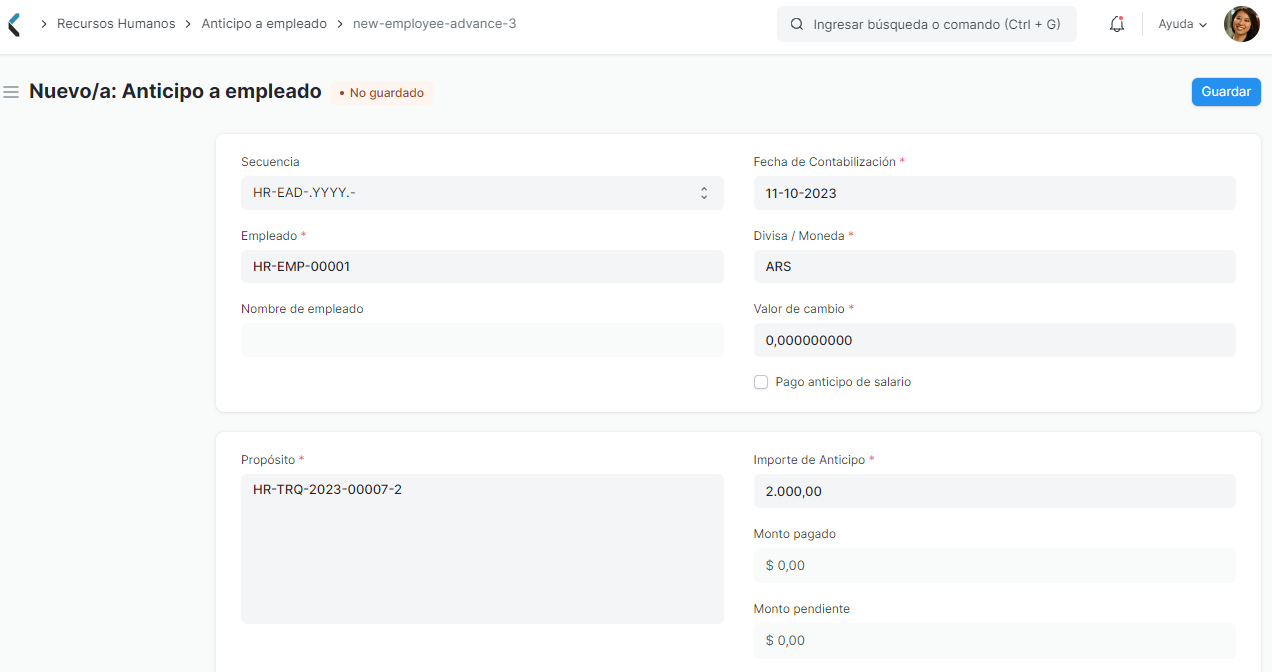Click the Empleado field HR-EMP-00001
1272x672 pixels.
pyautogui.click(x=482, y=267)
